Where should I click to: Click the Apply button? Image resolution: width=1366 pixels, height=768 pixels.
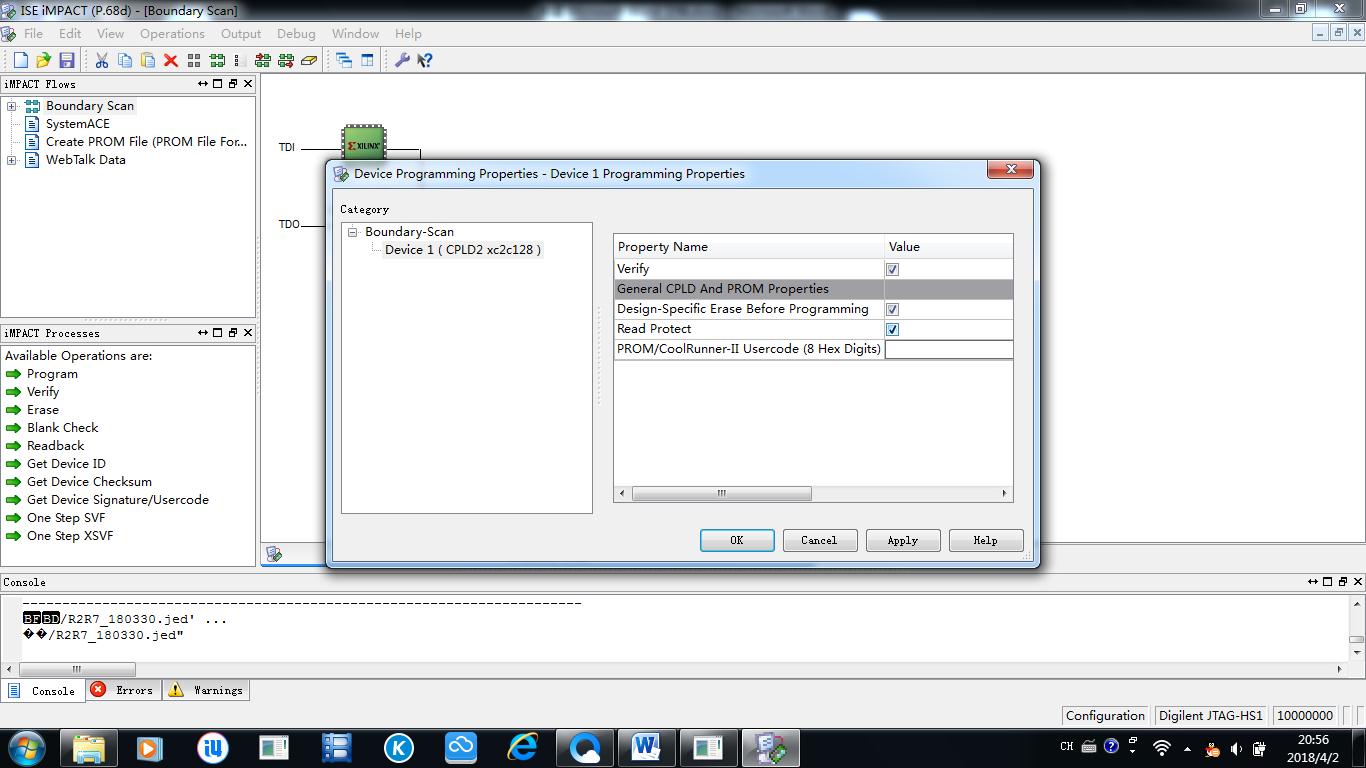[902, 540]
